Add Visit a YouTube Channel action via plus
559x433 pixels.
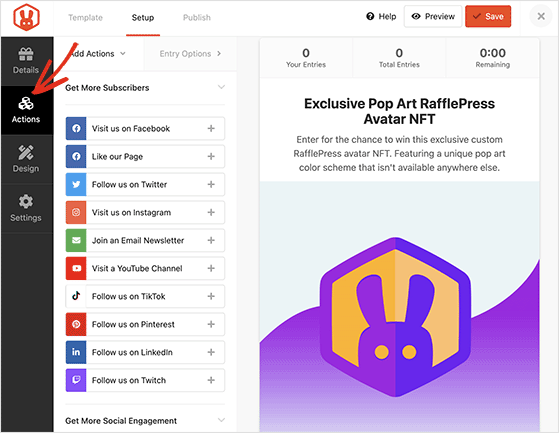point(211,268)
